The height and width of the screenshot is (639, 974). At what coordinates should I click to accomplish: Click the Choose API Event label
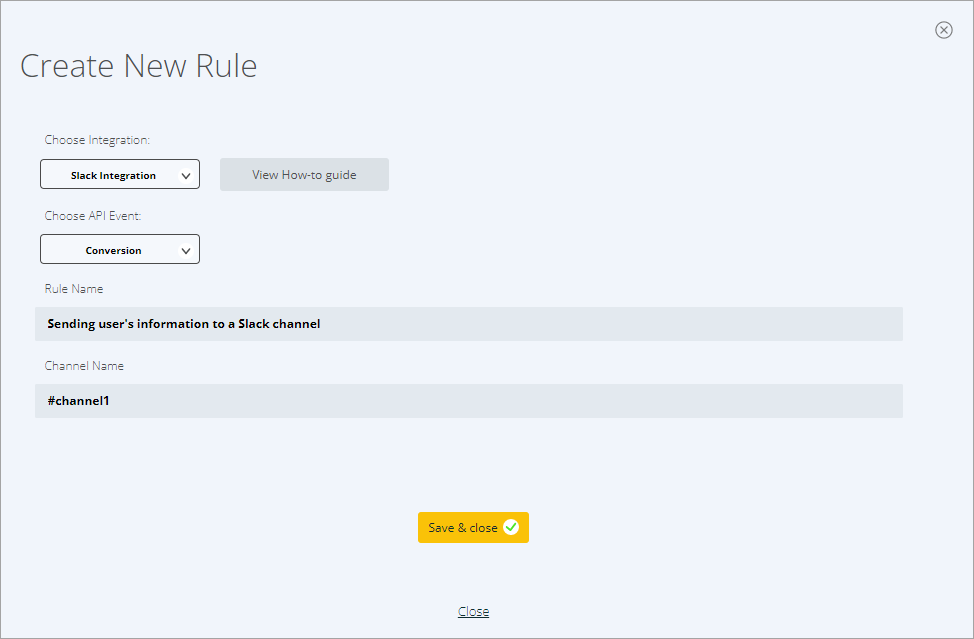(93, 215)
